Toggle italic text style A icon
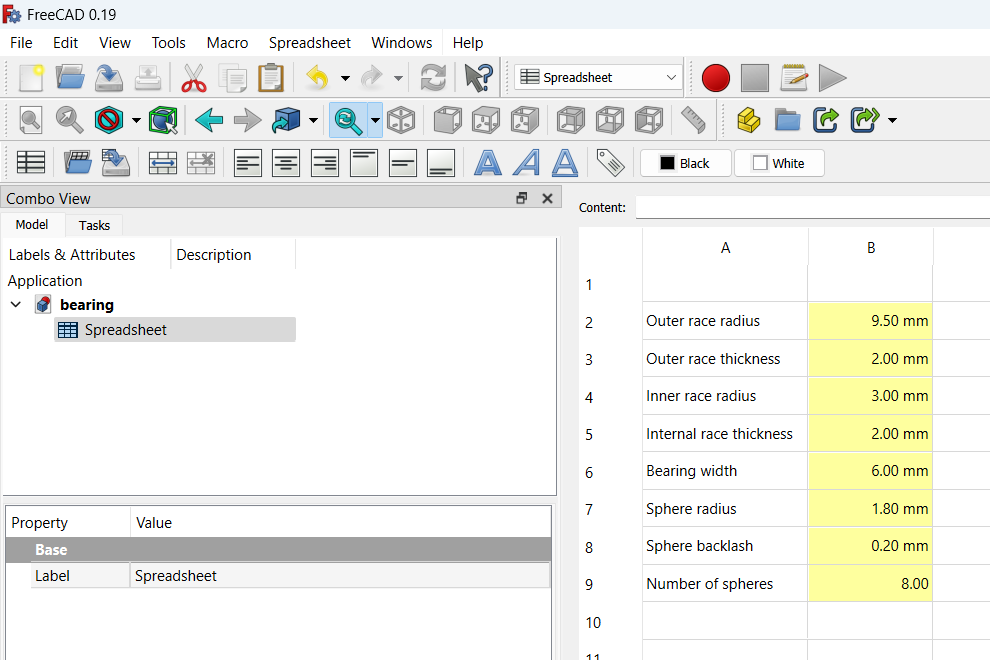This screenshot has width=990, height=660. pos(527,163)
